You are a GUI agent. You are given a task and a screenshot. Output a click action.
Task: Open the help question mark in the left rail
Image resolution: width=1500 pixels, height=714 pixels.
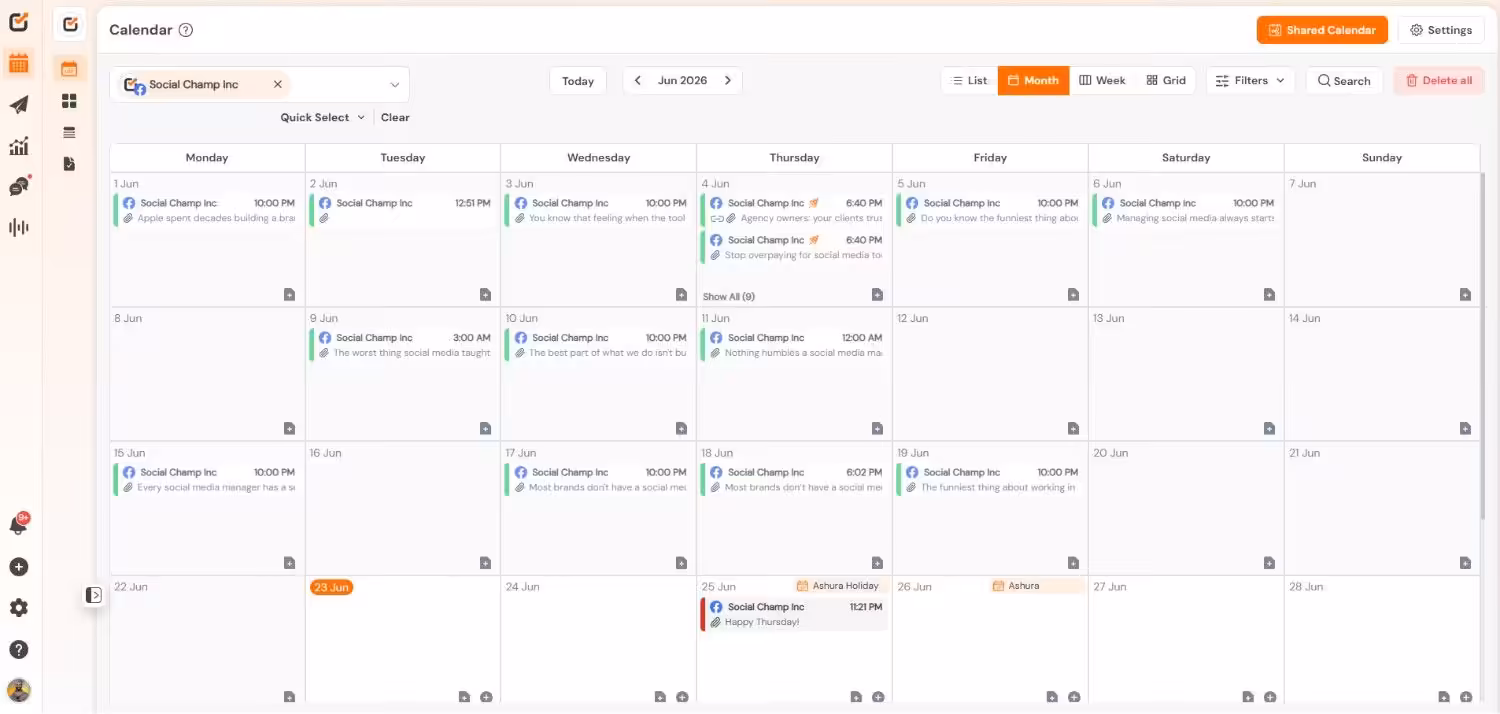point(18,650)
